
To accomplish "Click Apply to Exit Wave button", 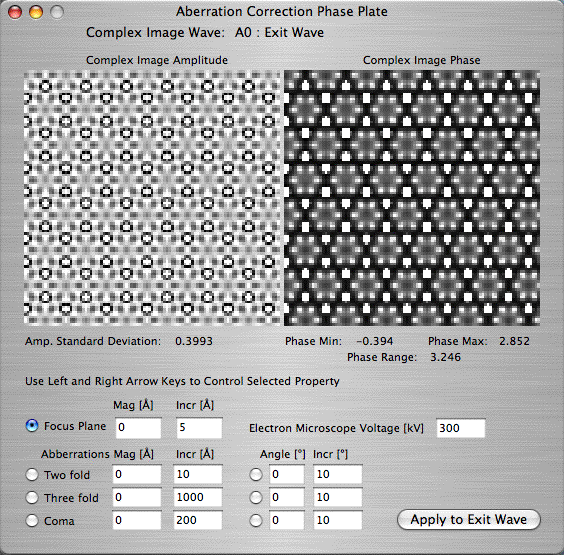I will pyautogui.click(x=469, y=519).
